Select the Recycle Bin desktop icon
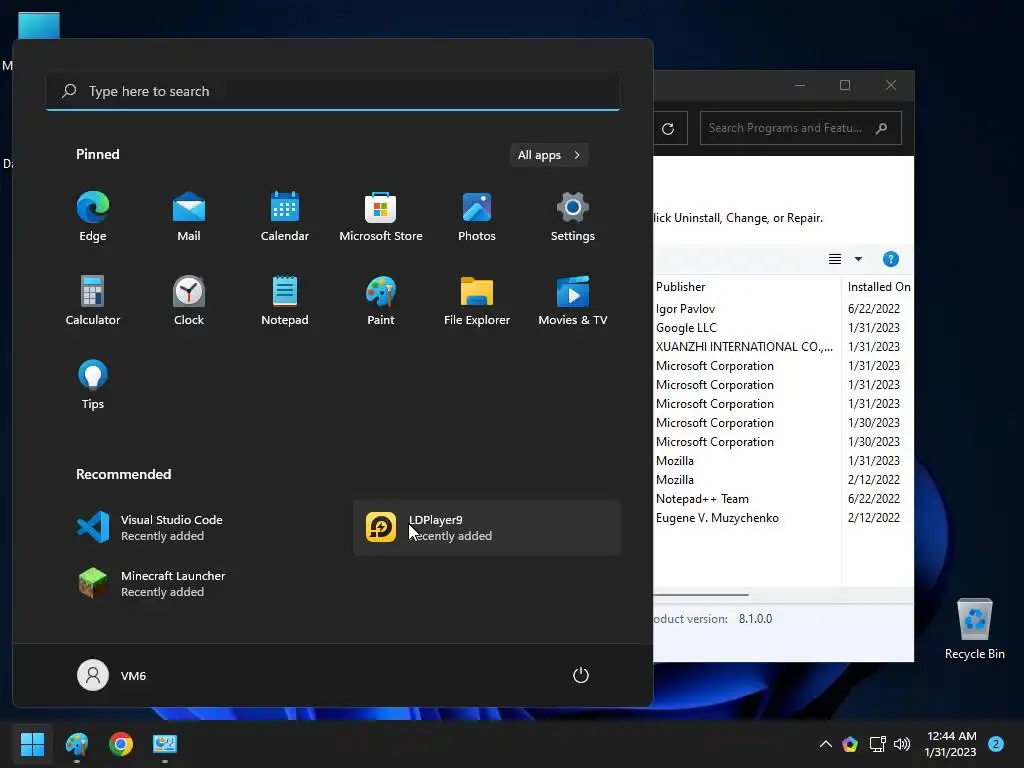Screen dimensions: 1024x768 coord(974,630)
